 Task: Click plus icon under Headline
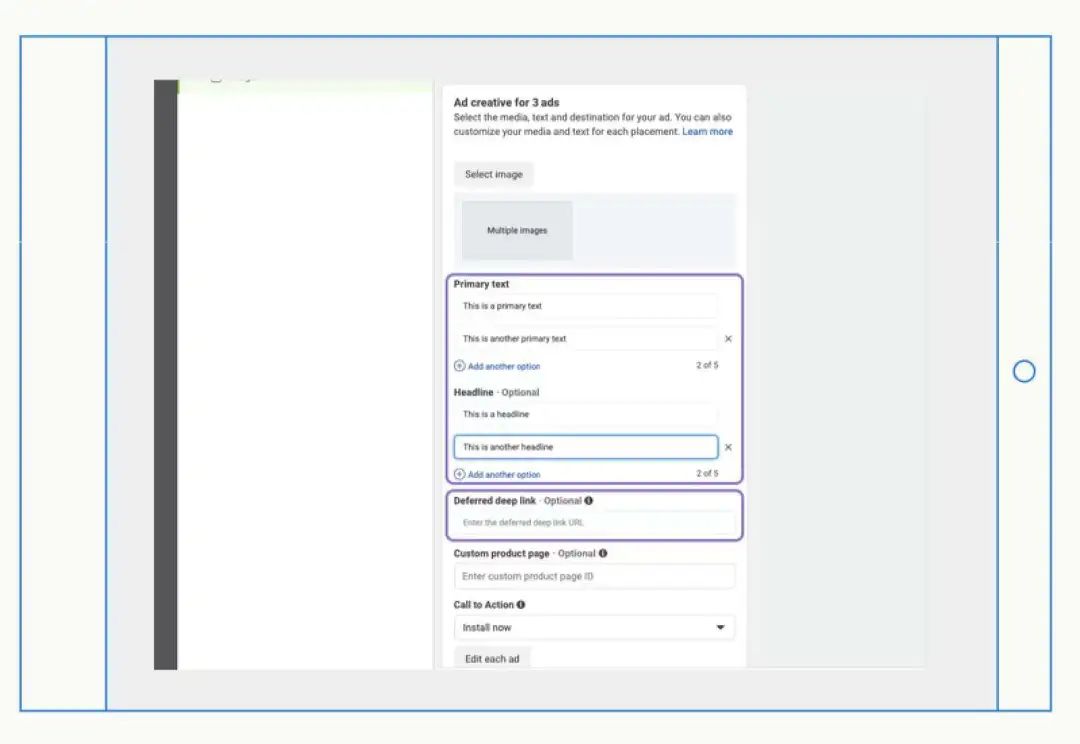click(459, 474)
